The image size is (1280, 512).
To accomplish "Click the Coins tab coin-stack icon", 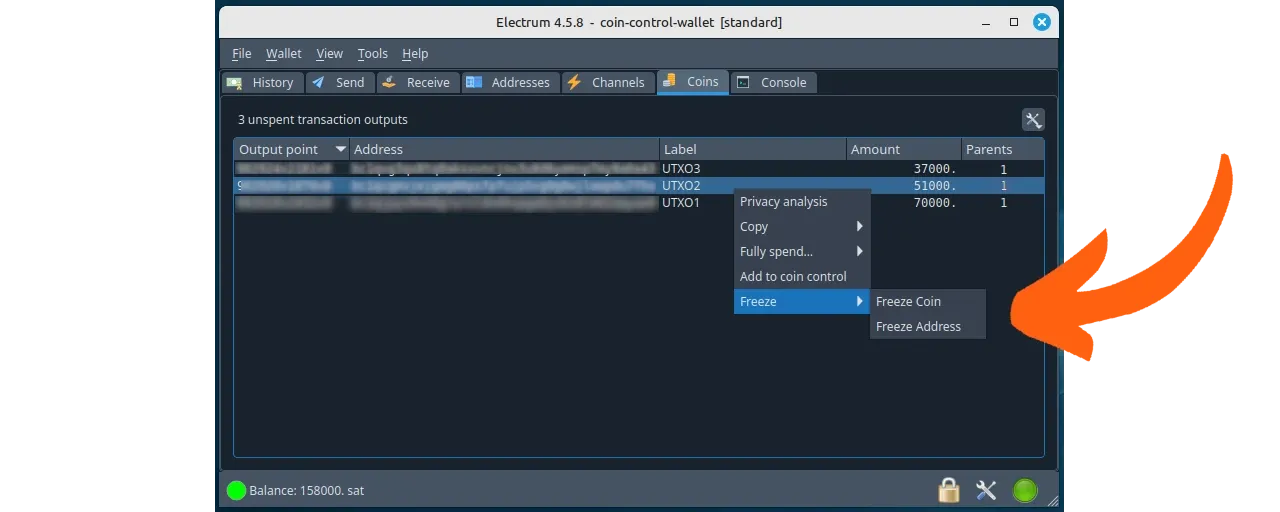I will 669,81.
